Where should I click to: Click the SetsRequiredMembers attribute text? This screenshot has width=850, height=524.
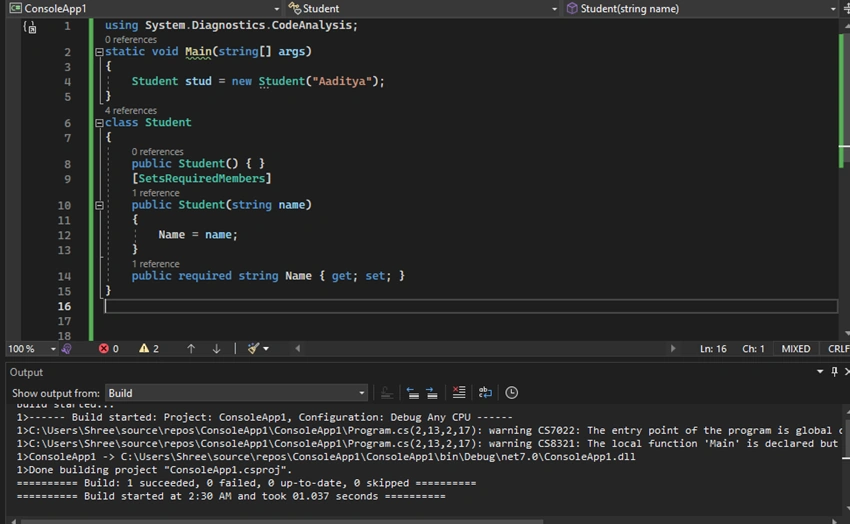(202, 178)
